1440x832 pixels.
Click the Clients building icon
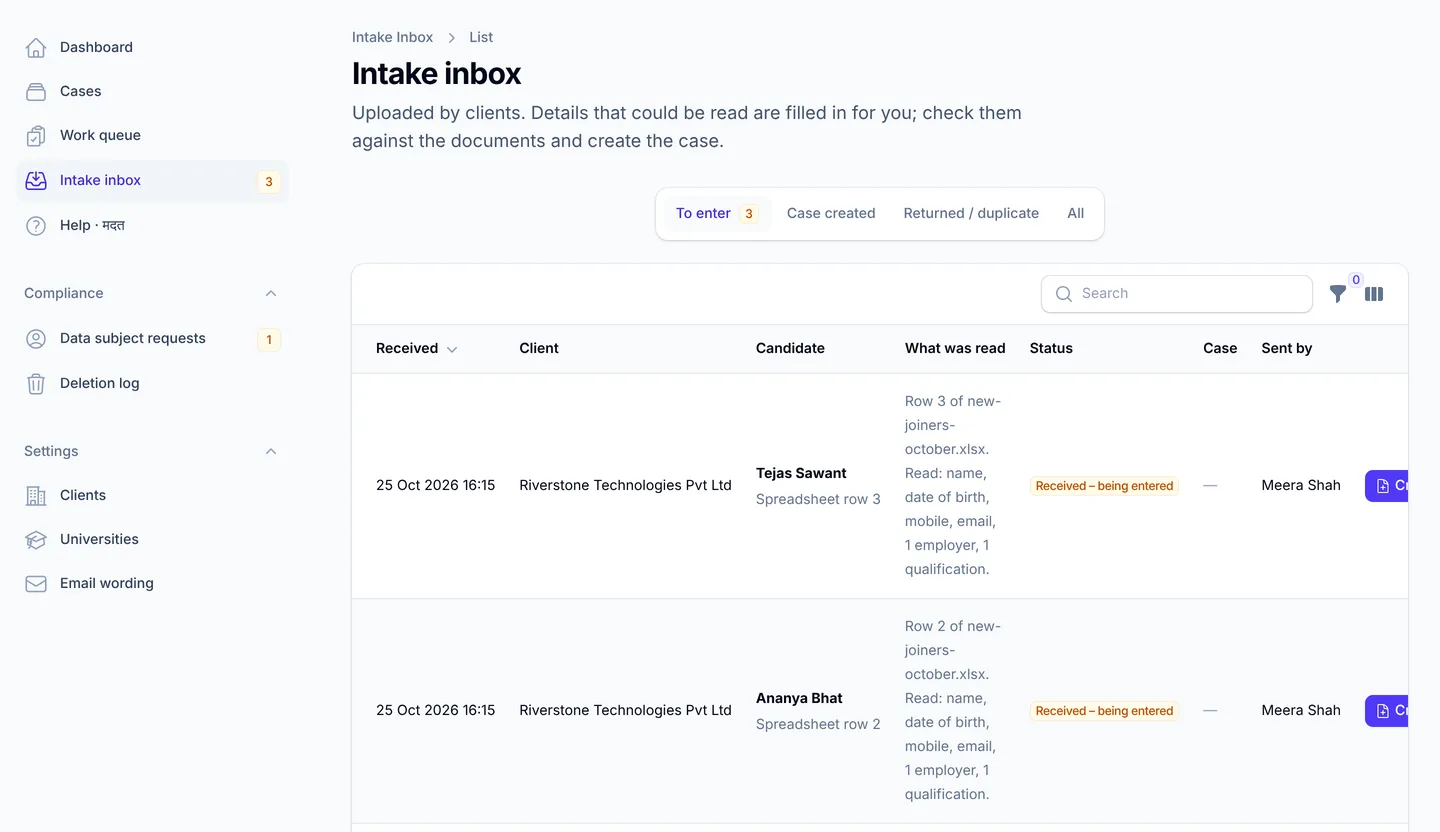(x=36, y=495)
